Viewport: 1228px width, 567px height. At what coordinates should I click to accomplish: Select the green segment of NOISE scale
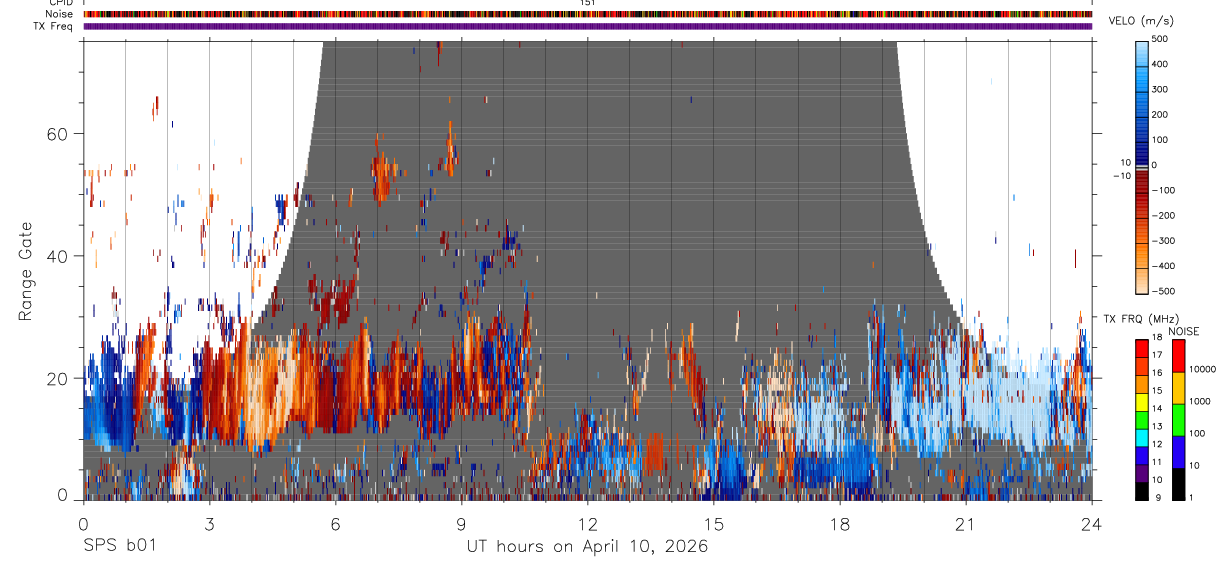click(1179, 420)
